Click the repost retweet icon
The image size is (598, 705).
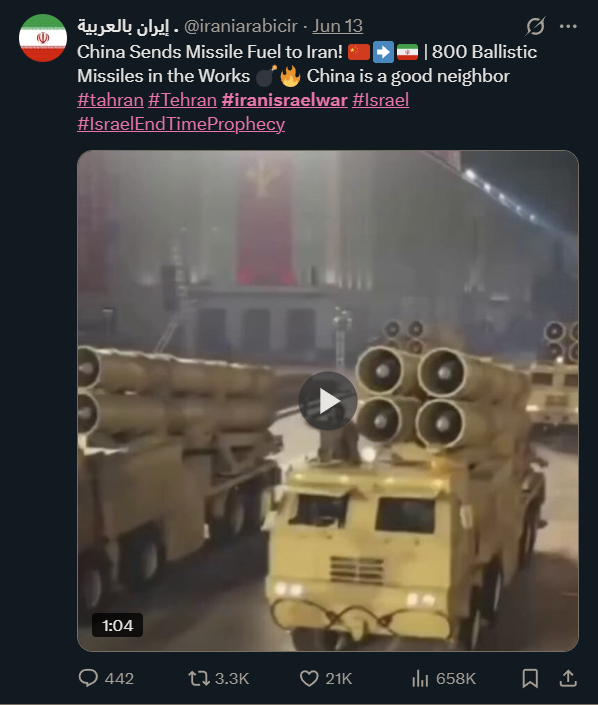point(198,678)
